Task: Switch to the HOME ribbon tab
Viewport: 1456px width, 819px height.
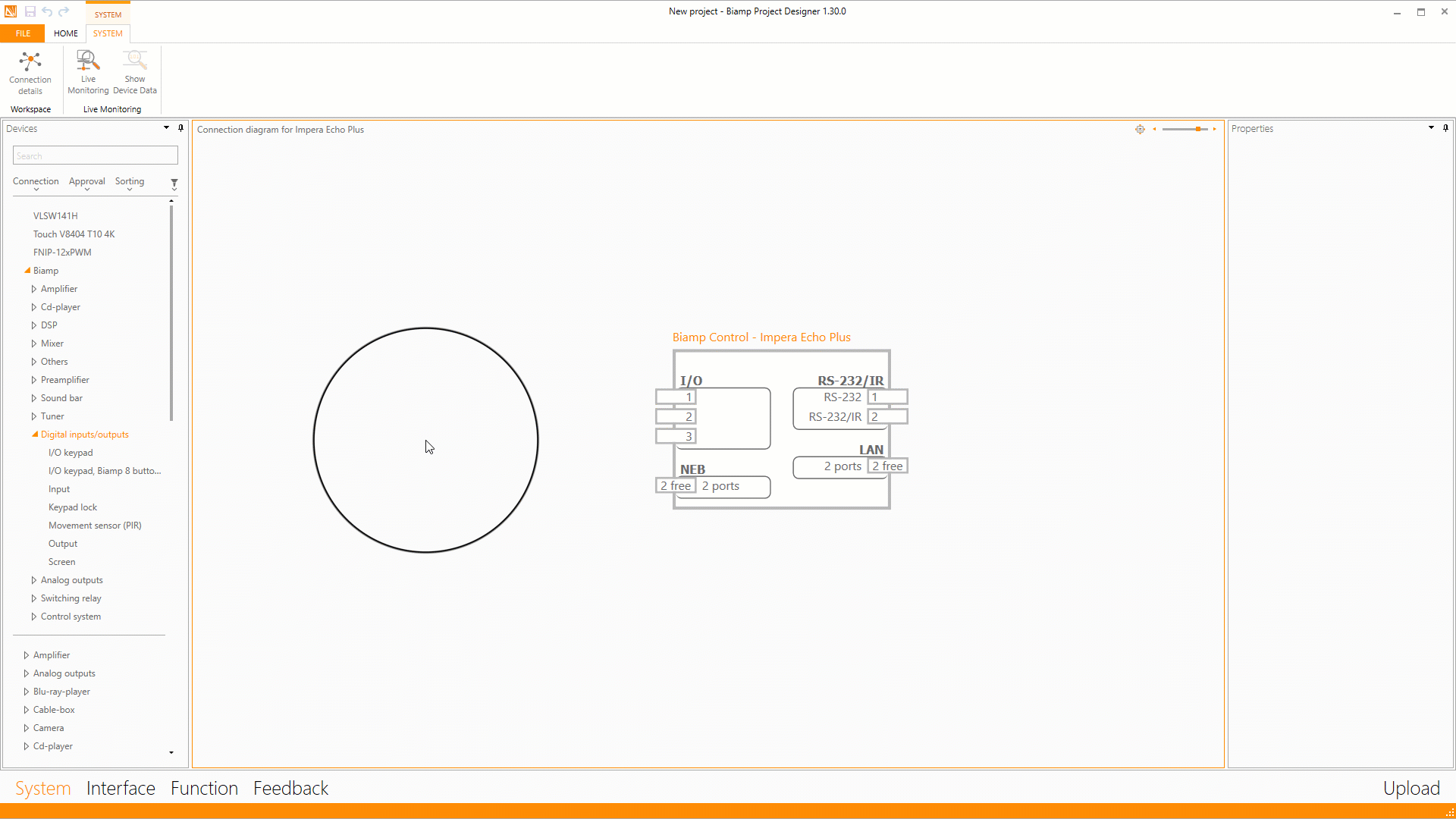Action: [66, 33]
